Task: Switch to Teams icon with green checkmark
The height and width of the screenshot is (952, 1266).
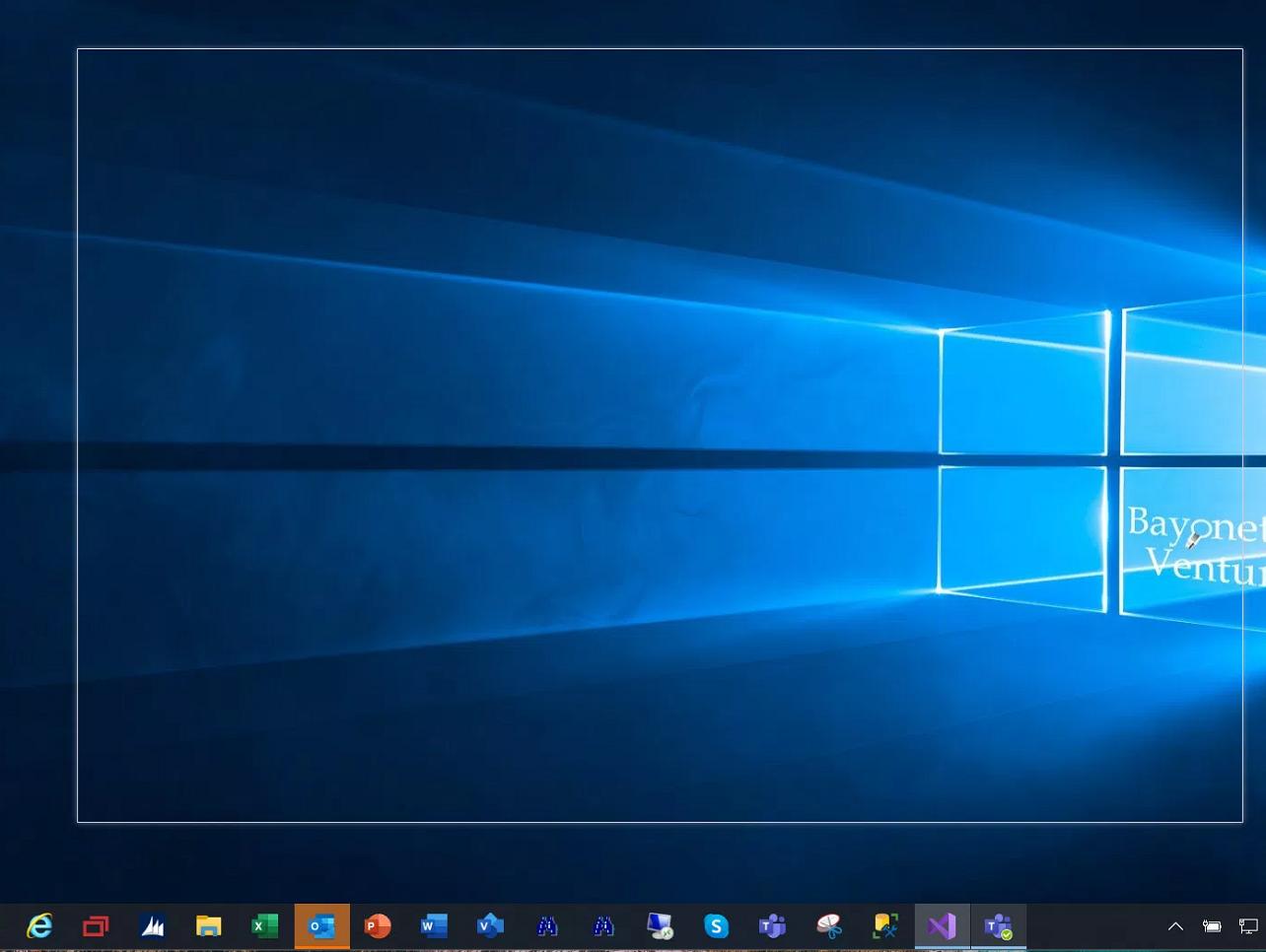Action: coord(999,926)
